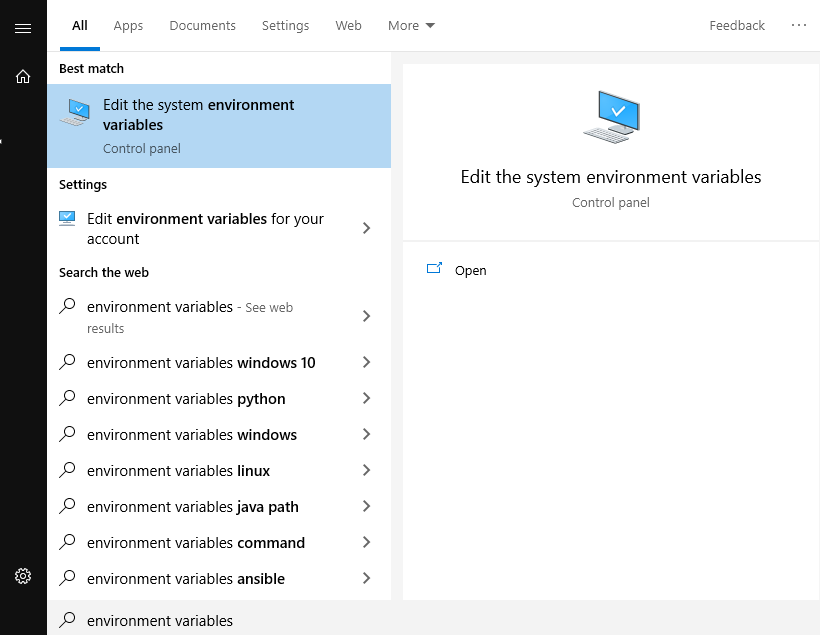Click the three-dots options icon
The width and height of the screenshot is (820, 635).
798,25
